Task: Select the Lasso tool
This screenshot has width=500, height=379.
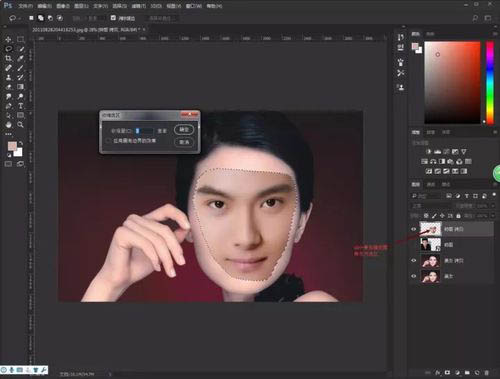Action: pos(8,49)
